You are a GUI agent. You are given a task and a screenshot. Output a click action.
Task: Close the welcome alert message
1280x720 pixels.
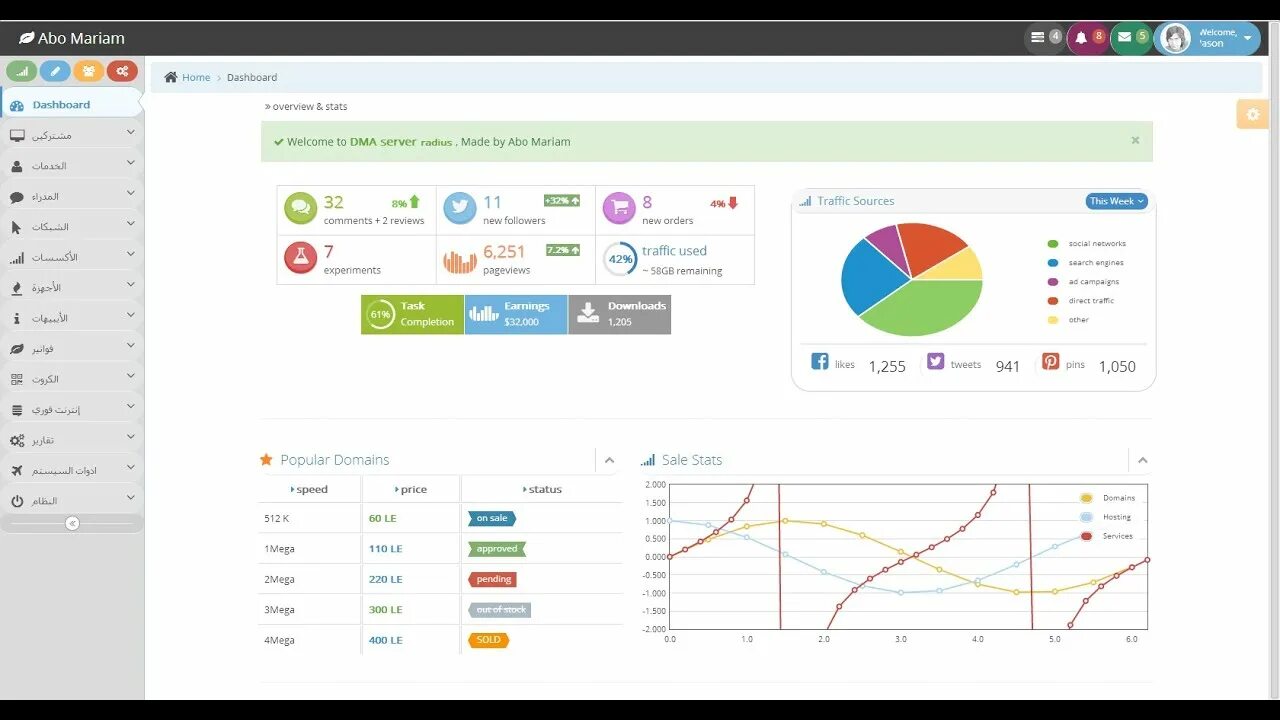(x=1135, y=140)
